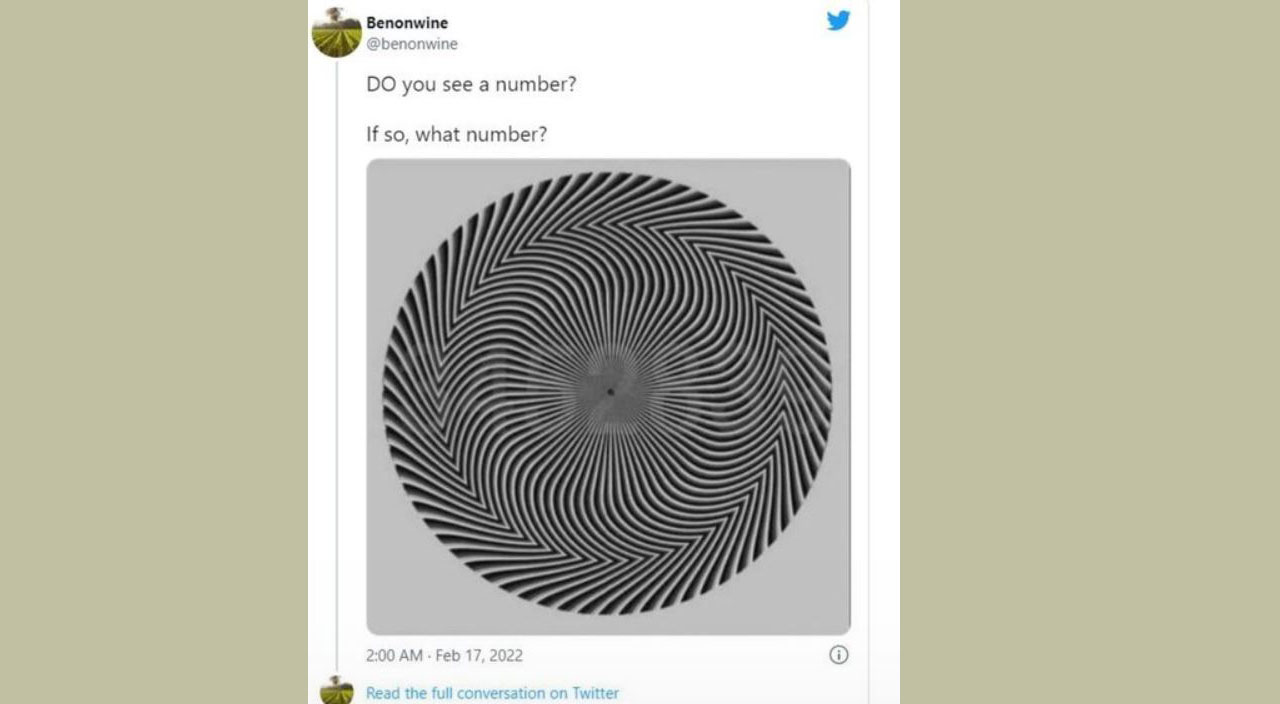1280x704 pixels.
Task: Open the @benonwine handle link
Action: pos(412,44)
